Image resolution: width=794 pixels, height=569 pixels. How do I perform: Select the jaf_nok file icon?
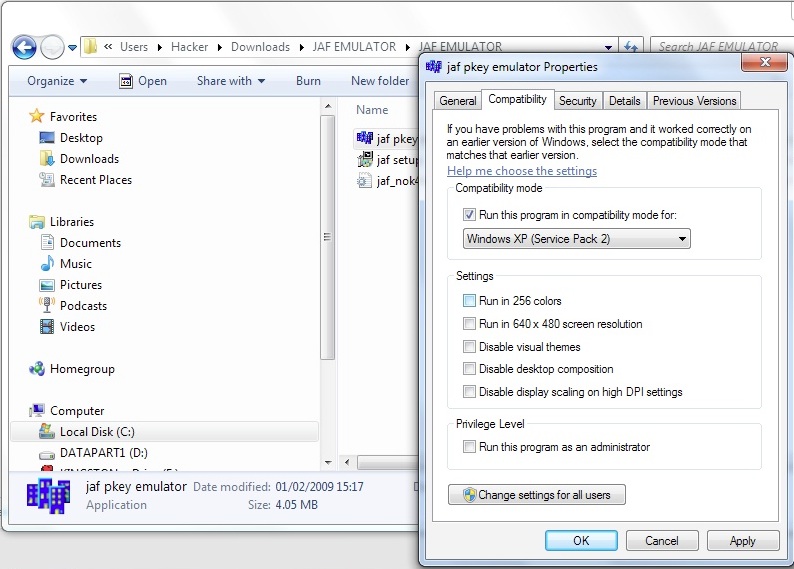[x=364, y=180]
